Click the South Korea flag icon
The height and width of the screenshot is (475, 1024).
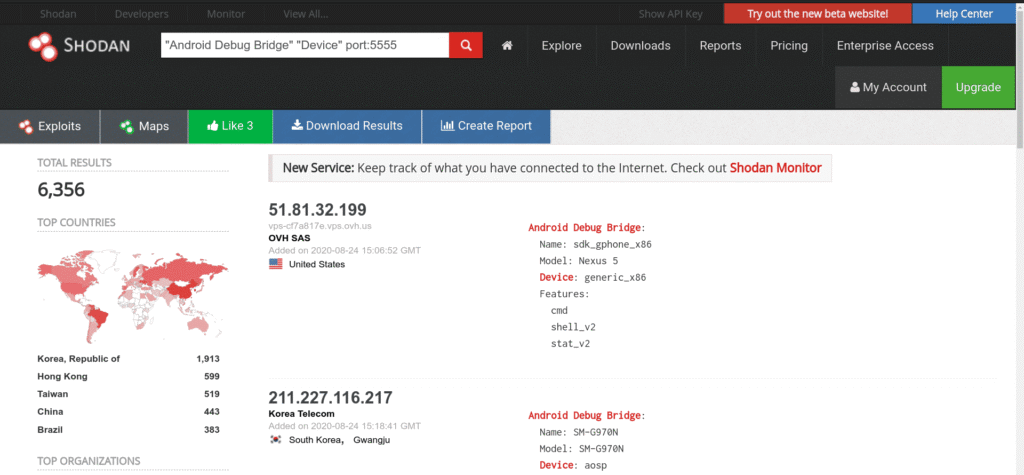pos(276,440)
